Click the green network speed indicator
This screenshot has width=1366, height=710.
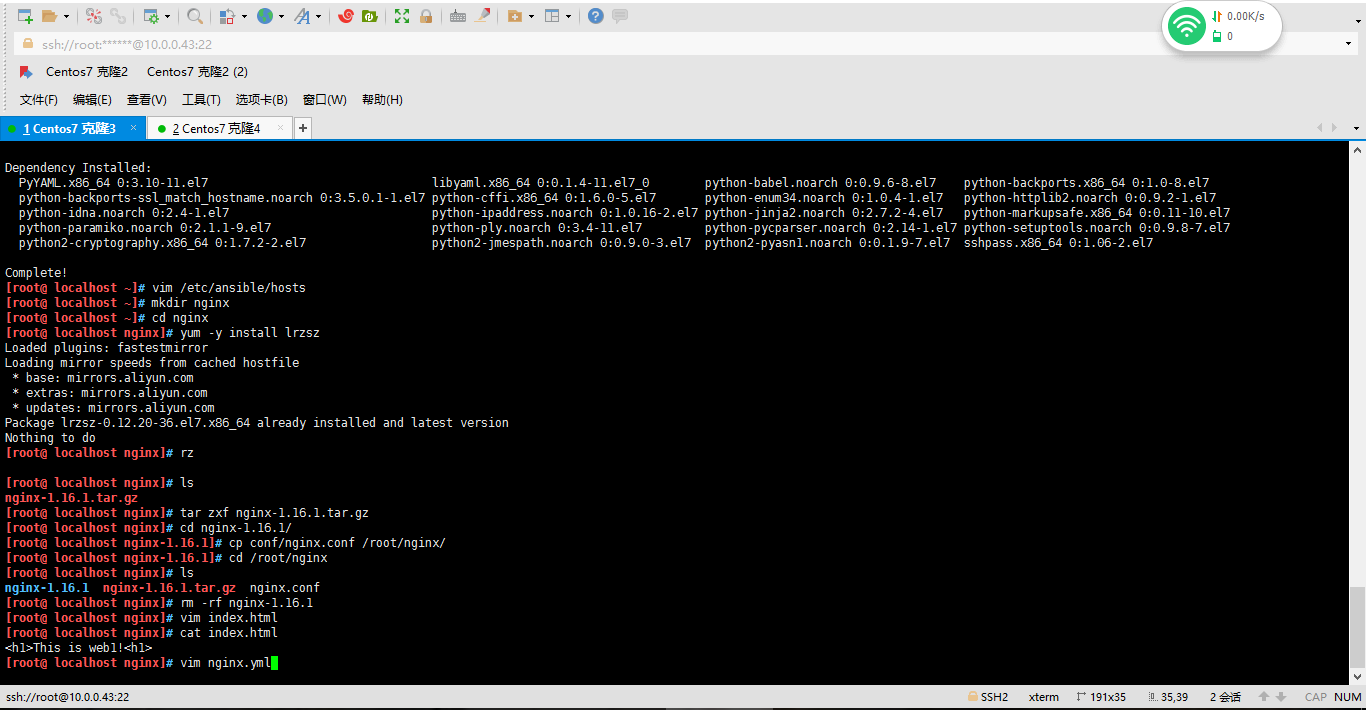[x=1186, y=25]
